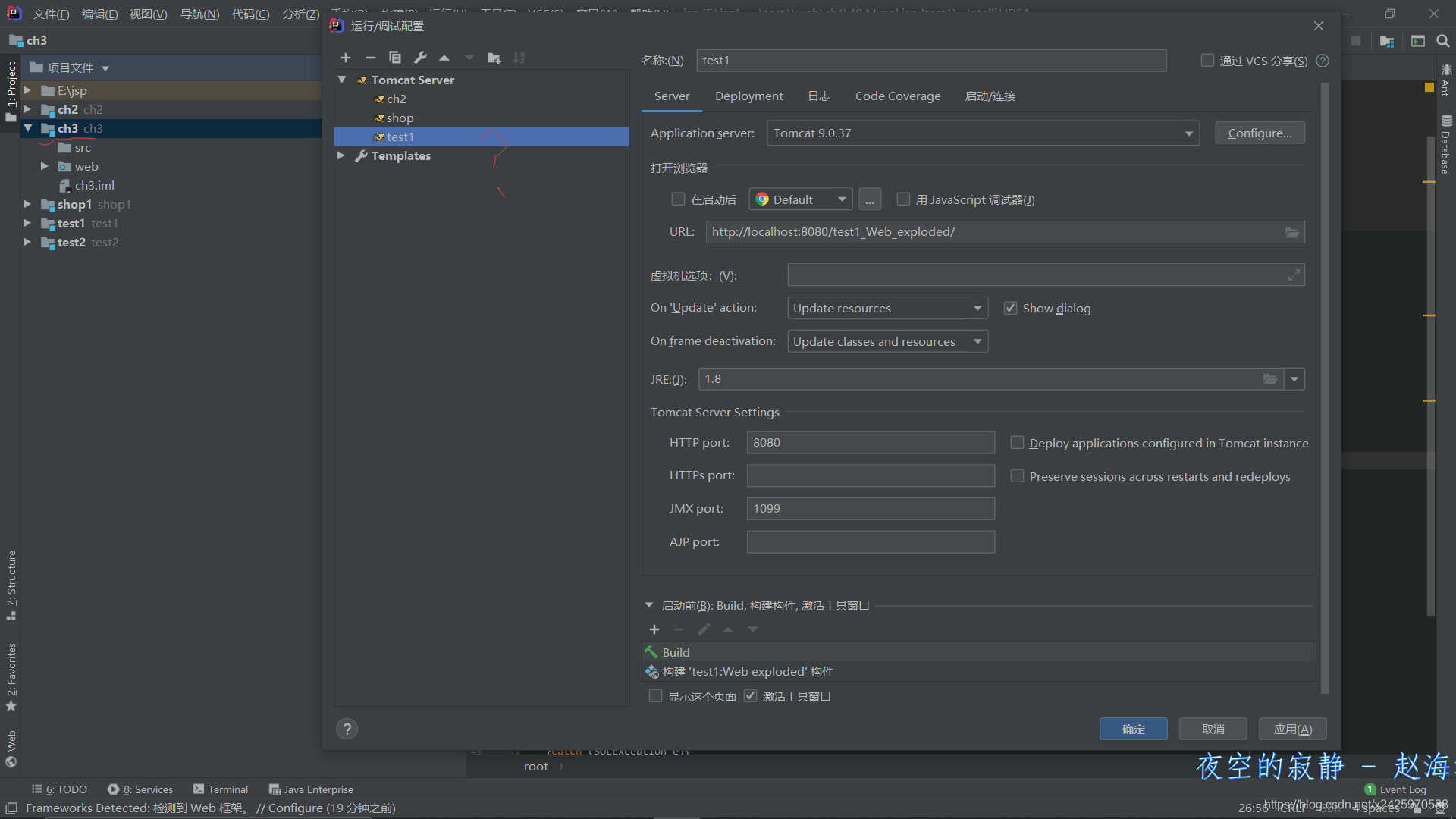Open the Event Log panel

coord(1395,789)
